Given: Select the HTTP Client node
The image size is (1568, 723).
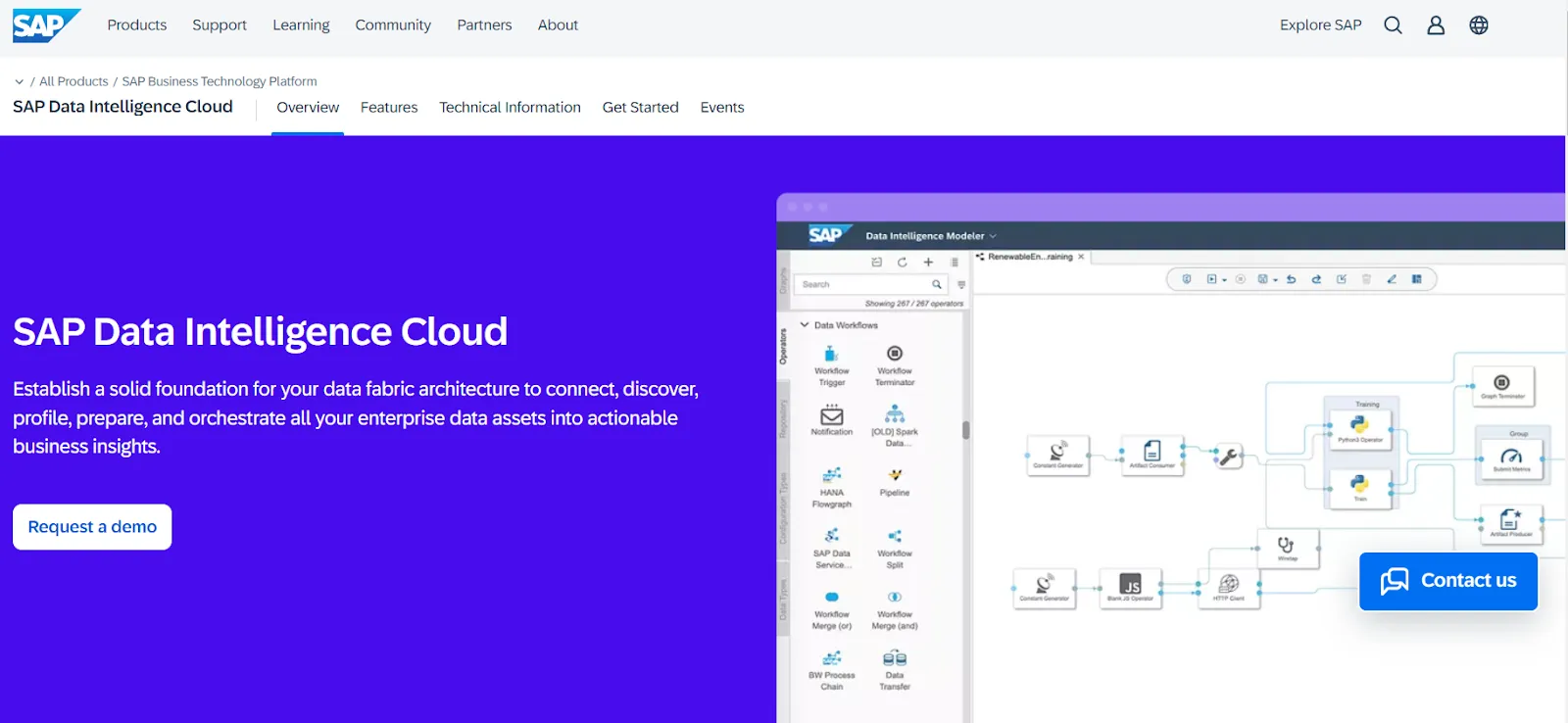Looking at the screenshot, I should click(x=1229, y=588).
